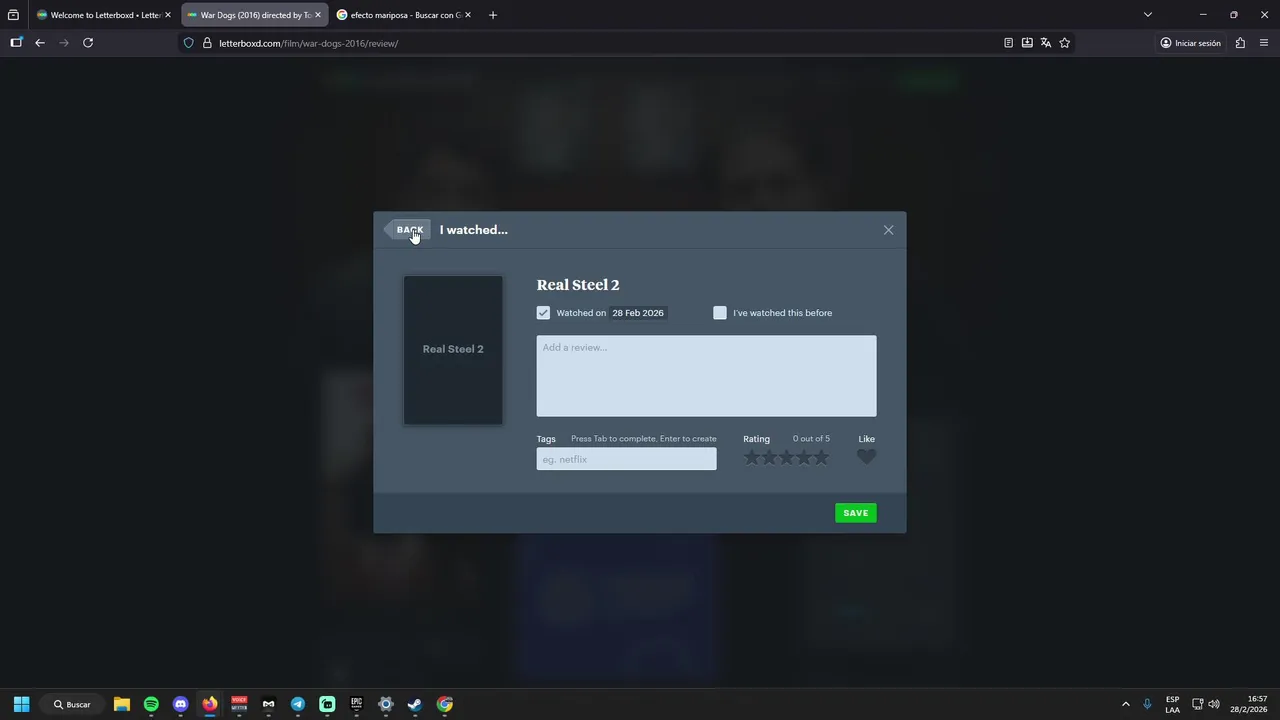Screen dimensions: 1280x720
Task: Click the green SAVE button
Action: coord(856,513)
